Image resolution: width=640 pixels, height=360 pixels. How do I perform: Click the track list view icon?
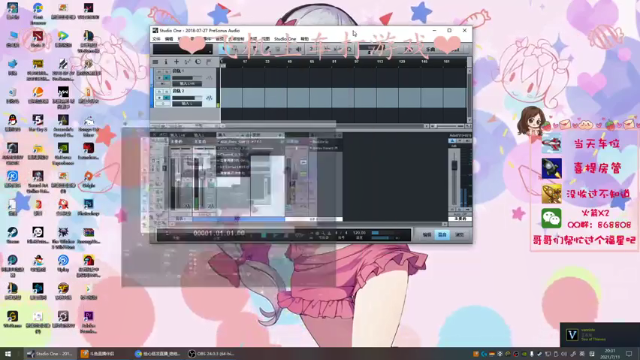click(156, 62)
